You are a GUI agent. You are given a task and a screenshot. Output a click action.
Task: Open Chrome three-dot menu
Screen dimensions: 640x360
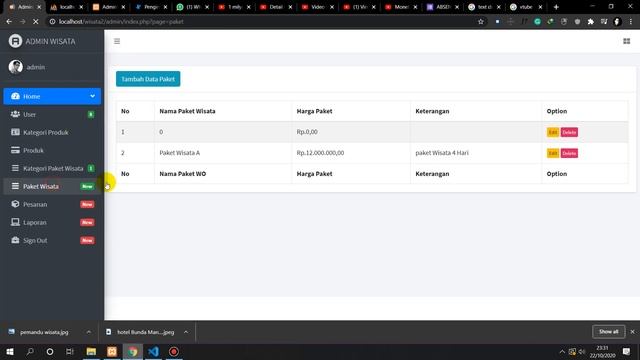coord(631,22)
